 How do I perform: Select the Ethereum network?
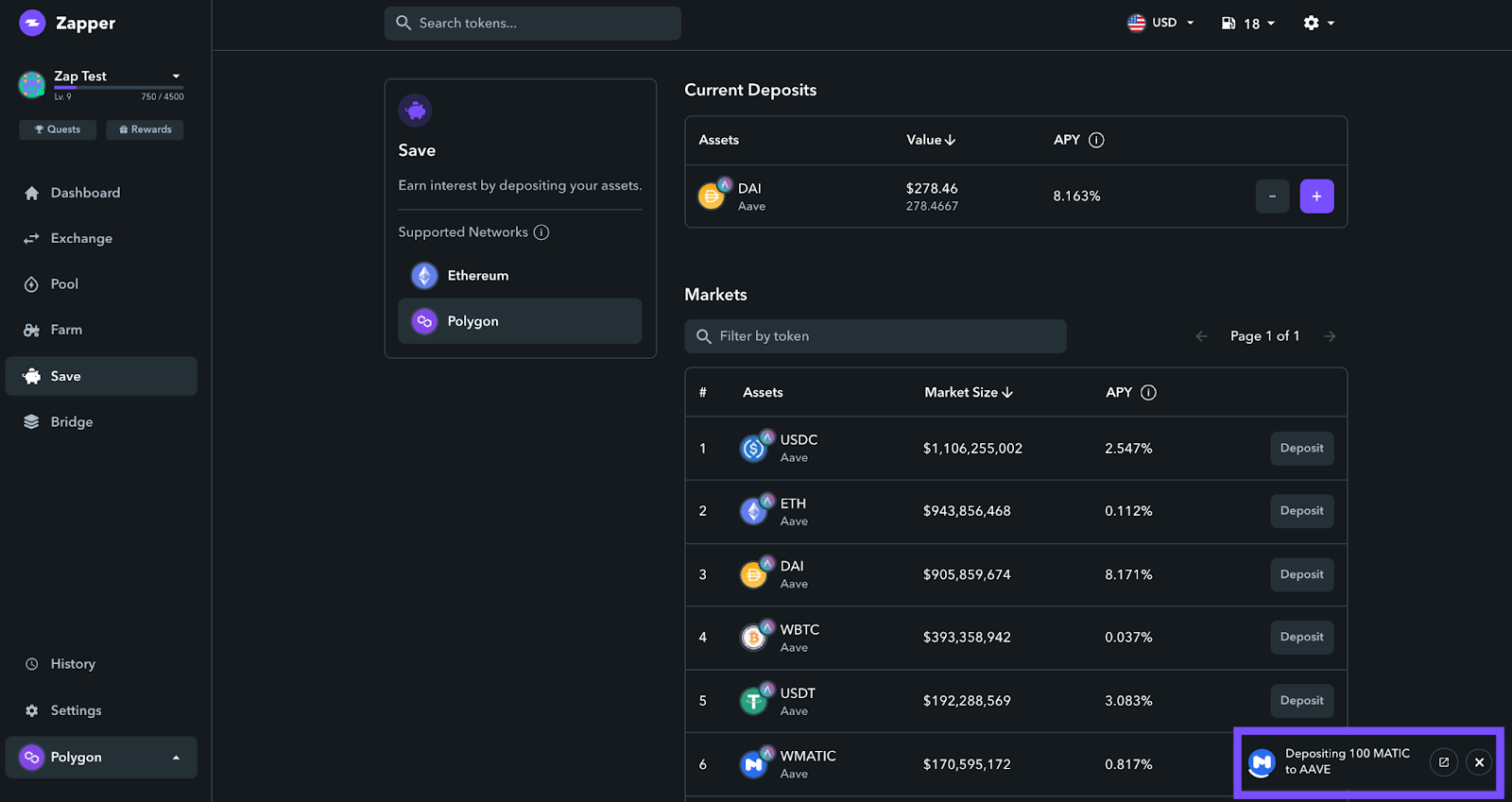point(520,276)
